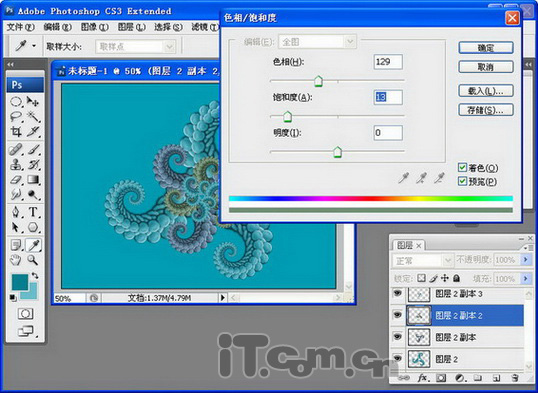Create a new layer group

(x=477, y=378)
